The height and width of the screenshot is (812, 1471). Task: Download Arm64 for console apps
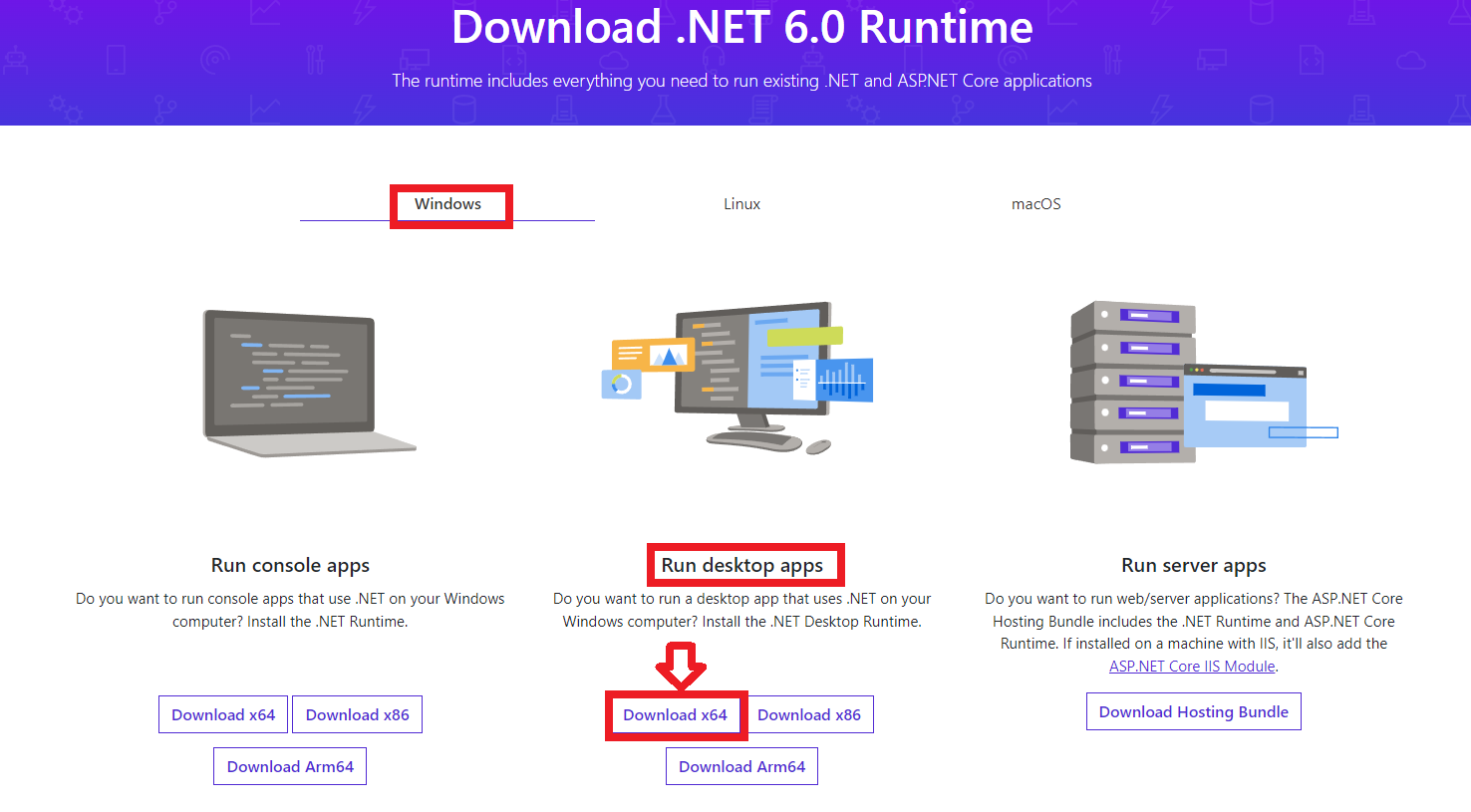pyautogui.click(x=290, y=766)
